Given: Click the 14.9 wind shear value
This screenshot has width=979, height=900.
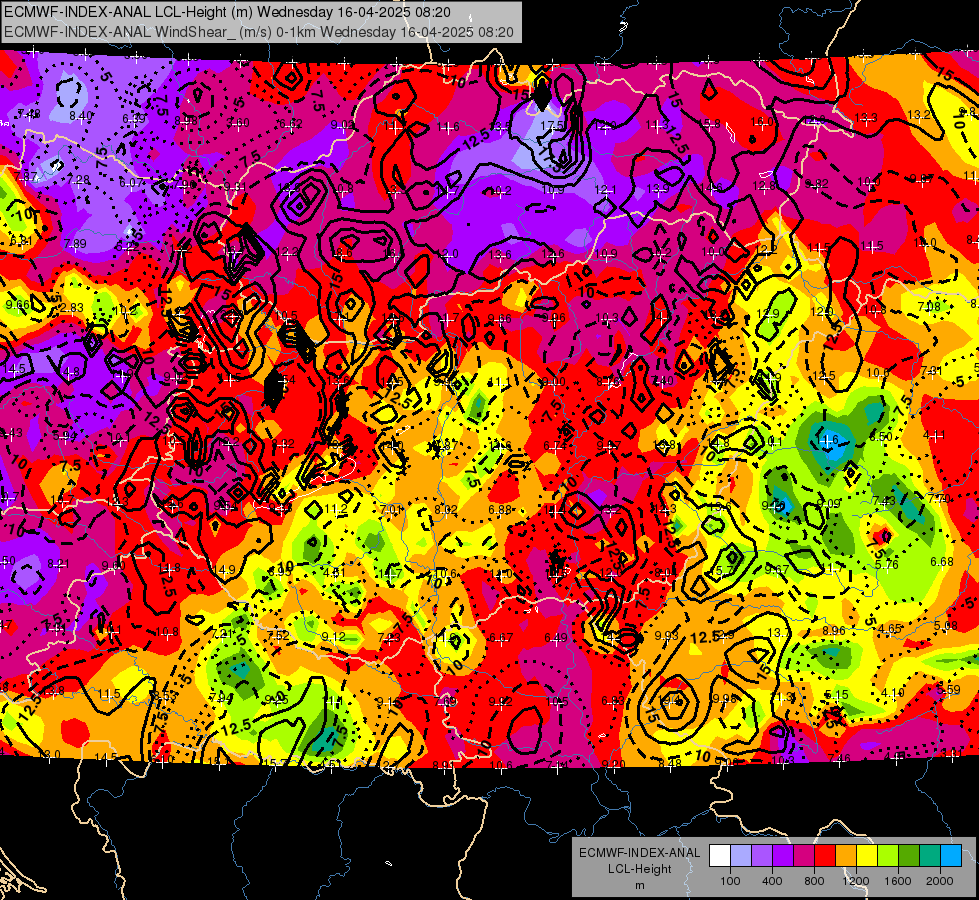Looking at the screenshot, I should [224, 570].
